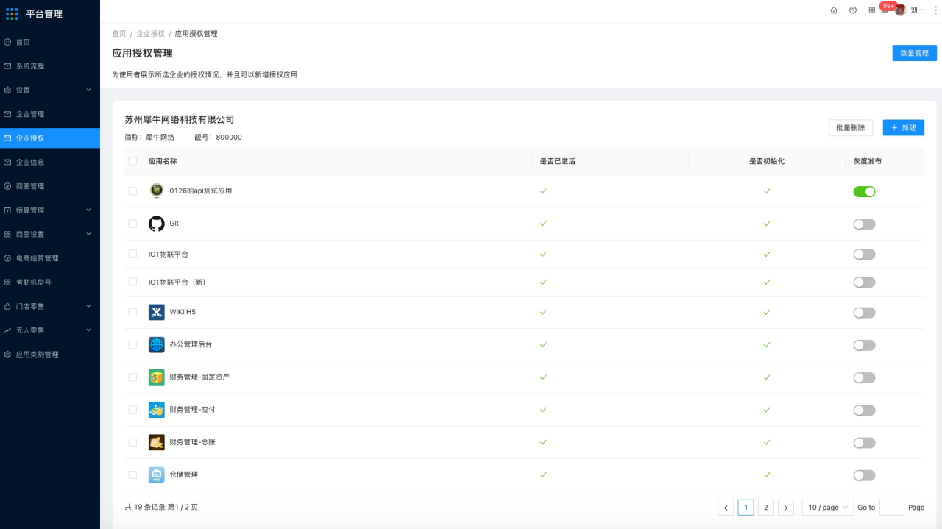Screen dimensions: 942x529
Task: Click the 财务管理-应付 blue app icon
Action: click(x=156, y=410)
